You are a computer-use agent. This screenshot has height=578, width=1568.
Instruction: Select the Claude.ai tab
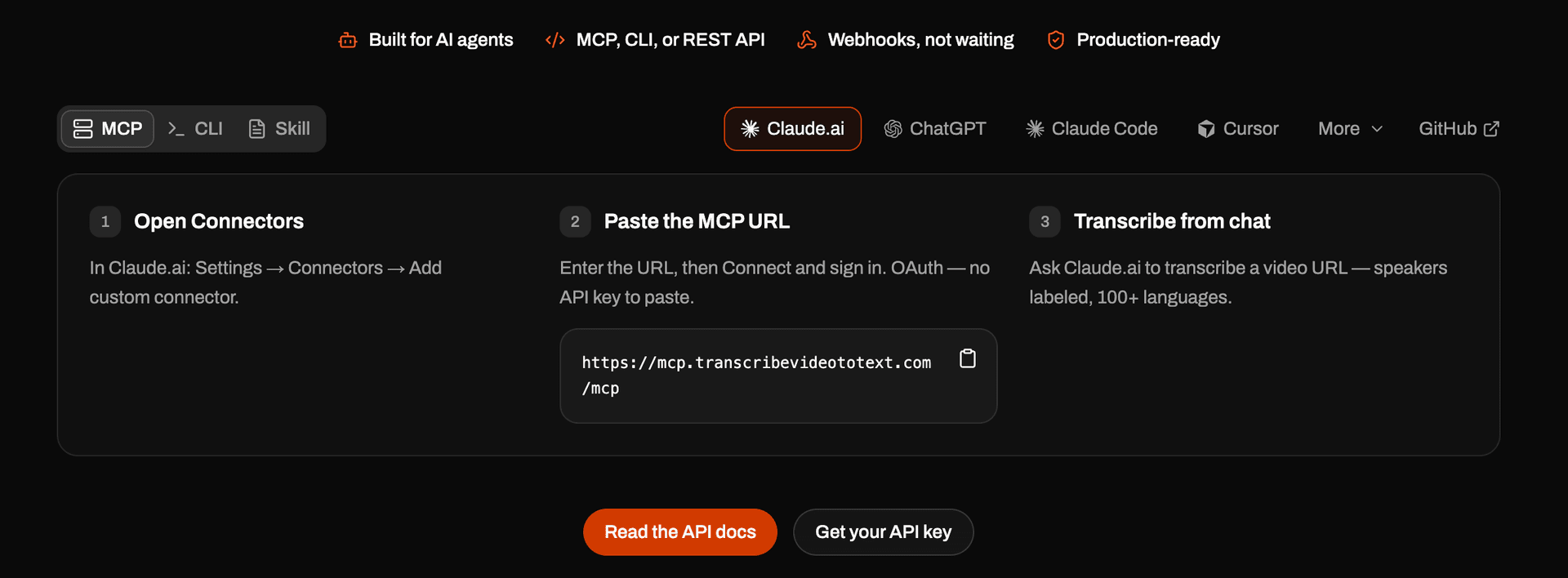[x=792, y=129]
